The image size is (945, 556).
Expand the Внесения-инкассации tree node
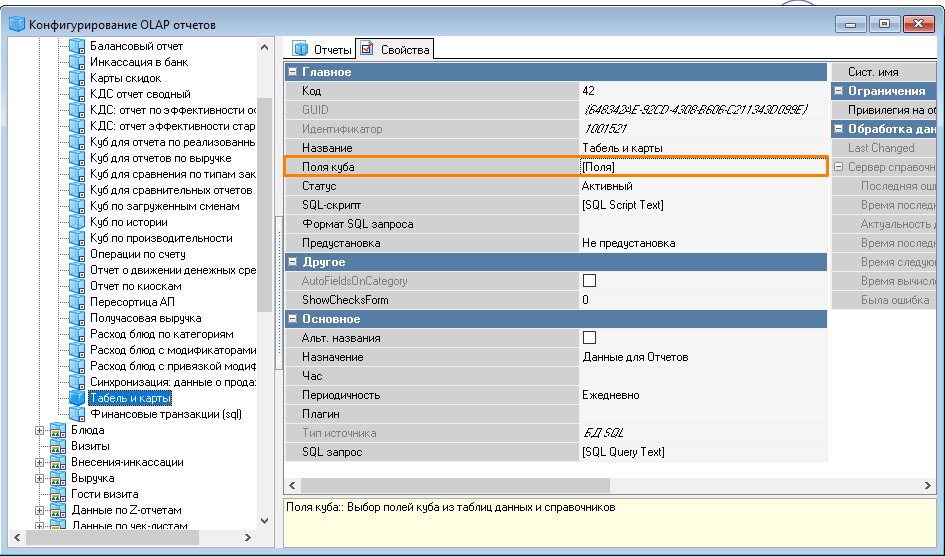[x=41, y=462]
